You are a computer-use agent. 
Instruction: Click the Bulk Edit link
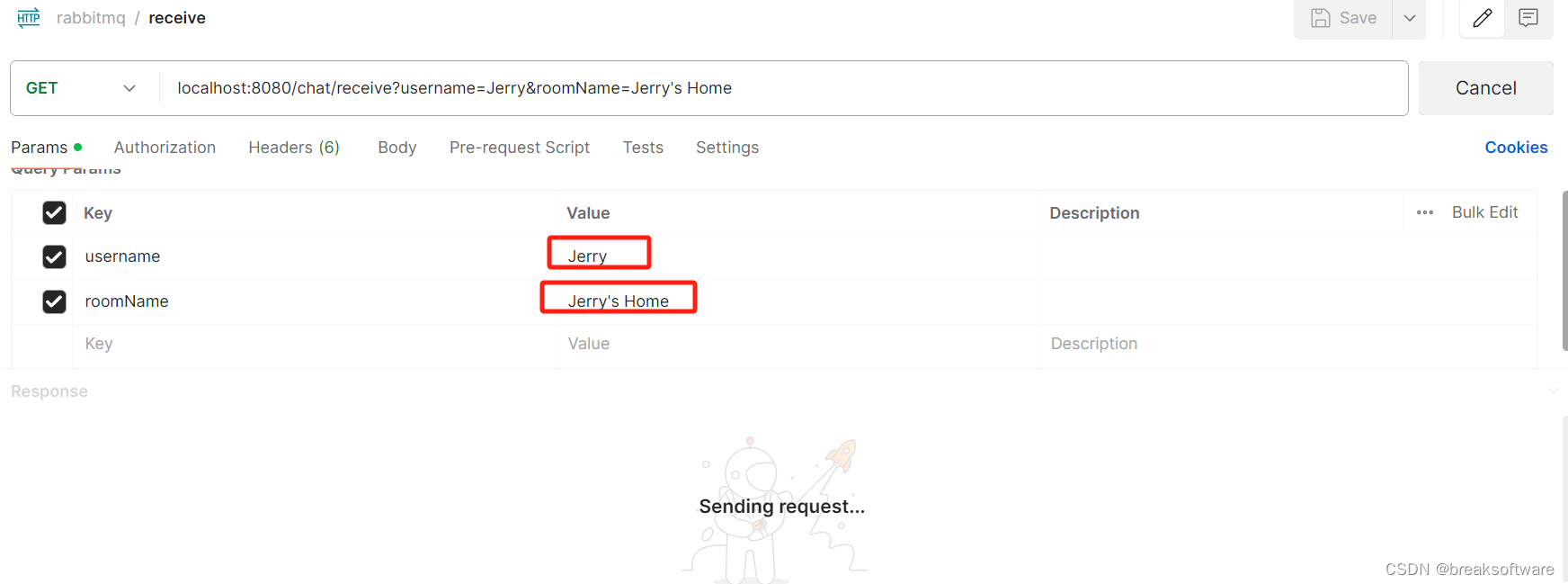tap(1484, 212)
